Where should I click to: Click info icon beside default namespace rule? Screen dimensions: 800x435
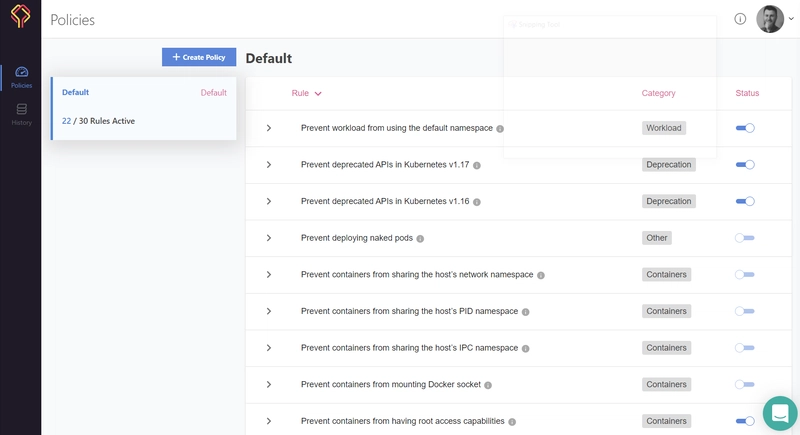500,129
